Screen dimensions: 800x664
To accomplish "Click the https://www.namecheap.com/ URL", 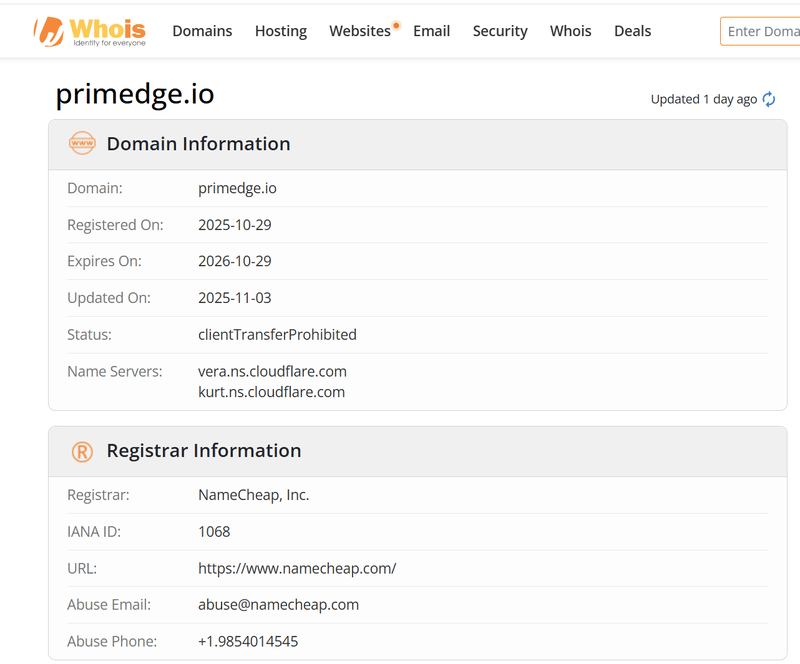I will pyautogui.click(x=297, y=569).
